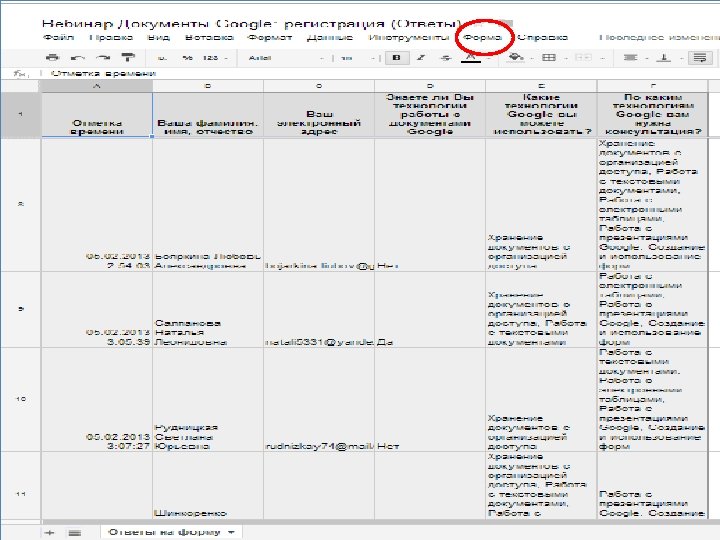
Task: Select row 10 header
Action: point(21,399)
